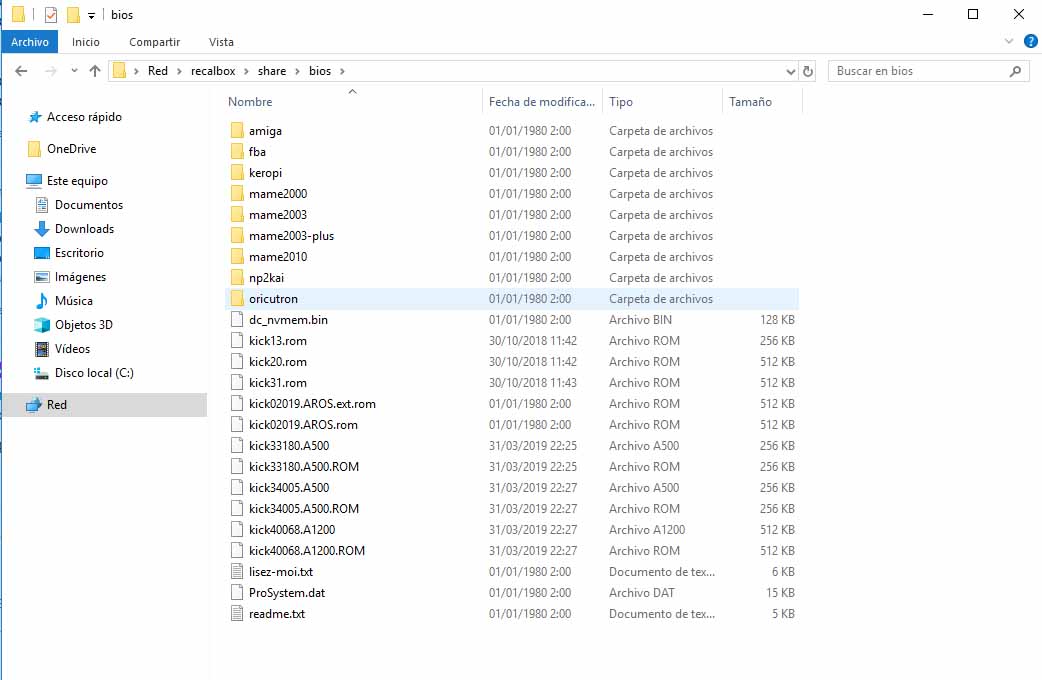
Task: Switch to the Vista ribbon tab
Action: coord(221,42)
